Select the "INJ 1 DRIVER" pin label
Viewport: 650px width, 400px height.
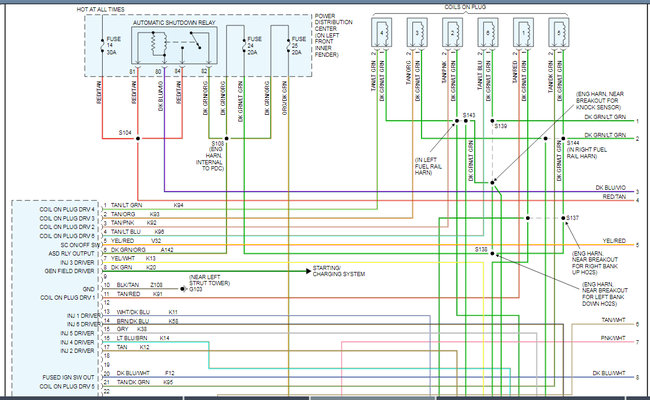[84, 316]
